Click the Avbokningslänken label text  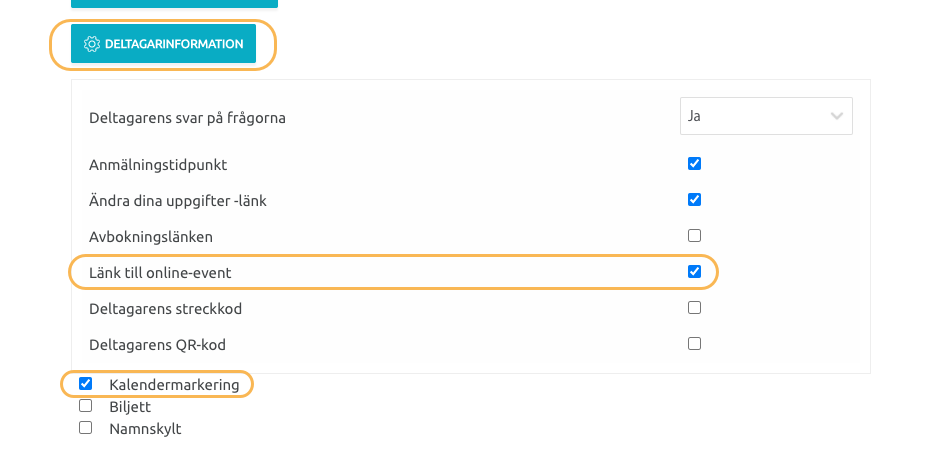coord(151,237)
